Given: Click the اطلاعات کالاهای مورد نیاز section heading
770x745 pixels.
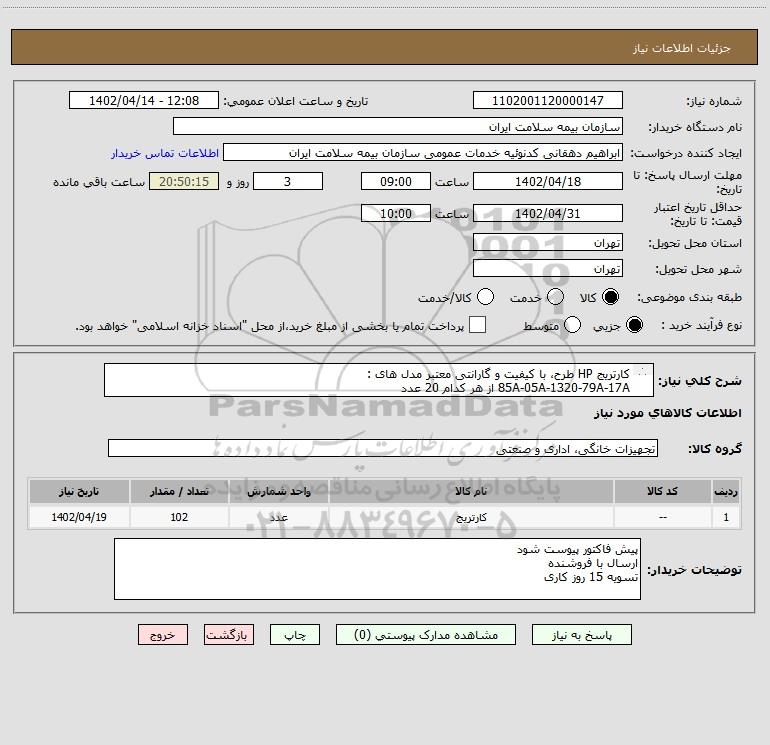Looking at the screenshot, I should coord(668,413).
